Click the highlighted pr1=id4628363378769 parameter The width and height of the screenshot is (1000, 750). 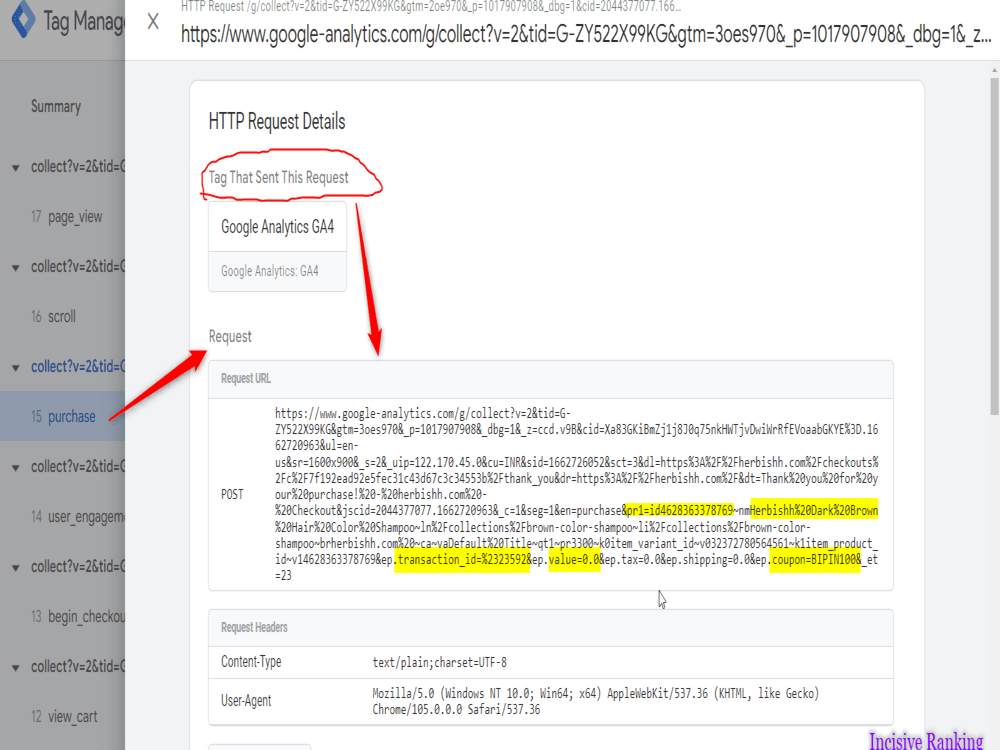point(679,511)
